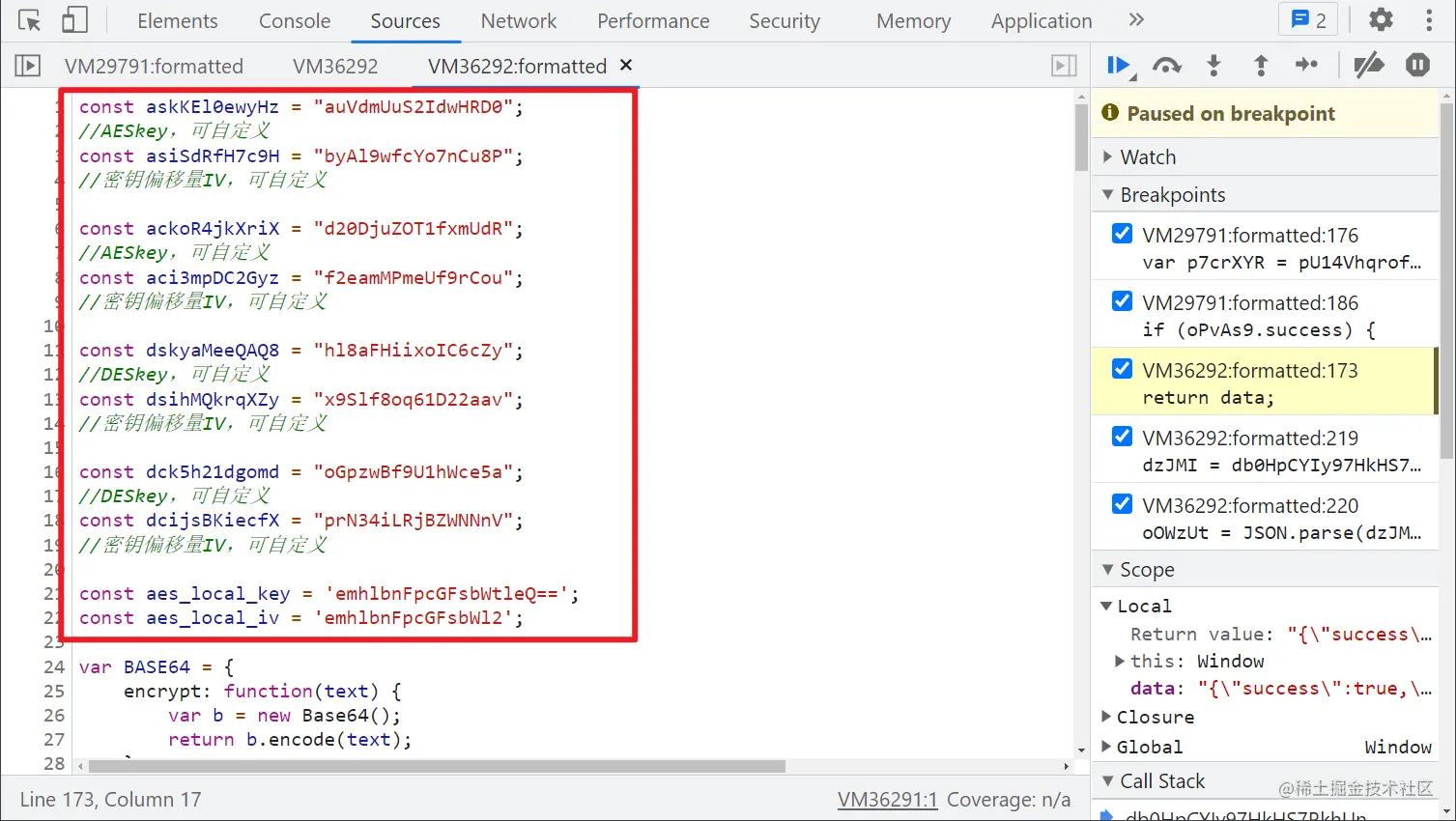
Task: Click the 'Paused on breakpoint' banner
Action: (1265, 113)
